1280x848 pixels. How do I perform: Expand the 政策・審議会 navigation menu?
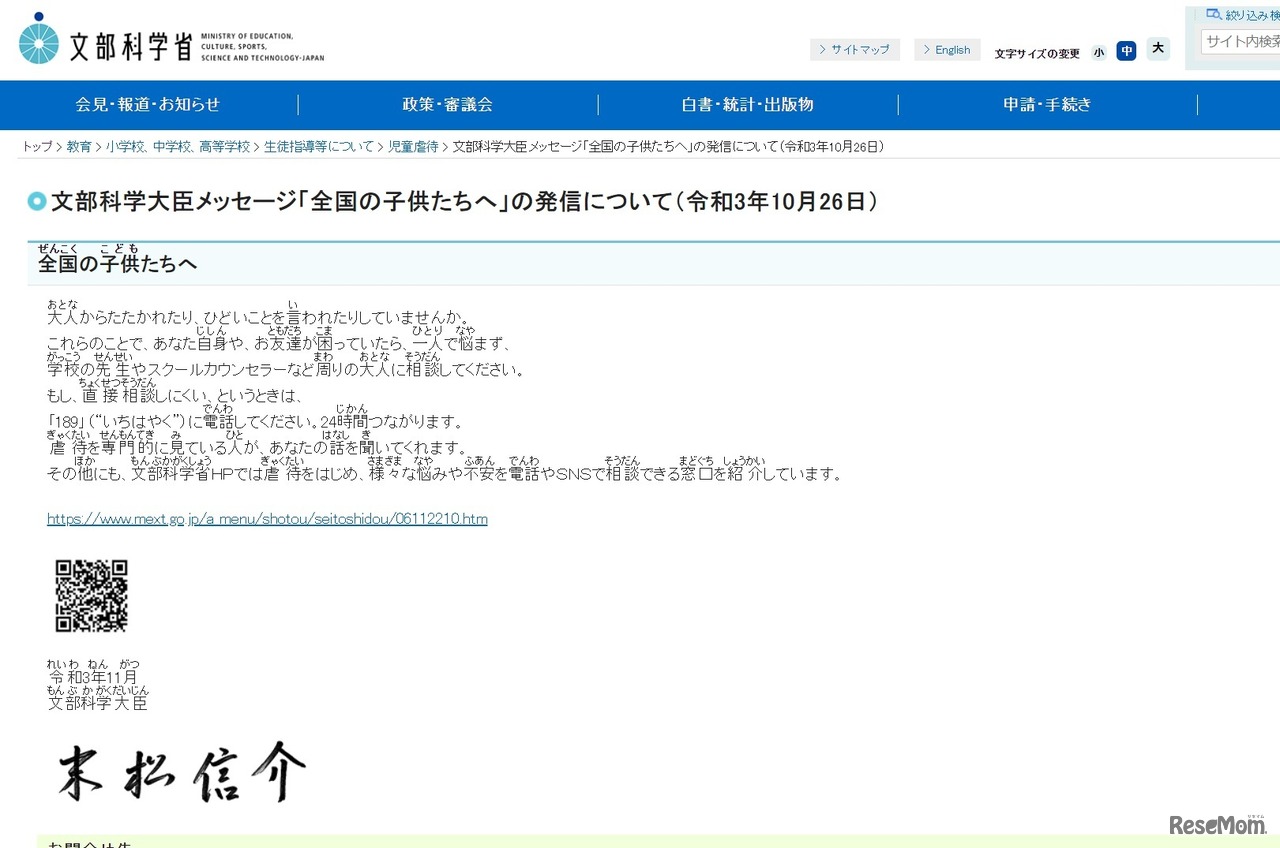pos(447,105)
